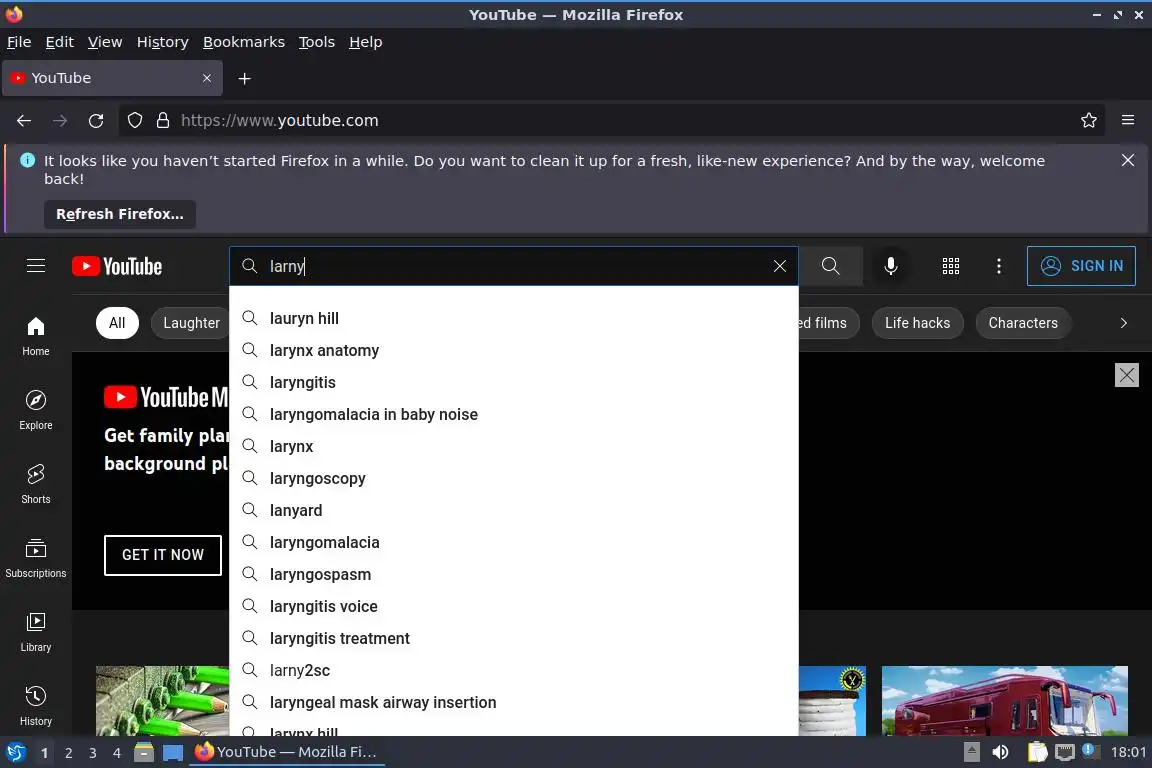Open the YouTube apps grid
1152x768 pixels.
click(x=951, y=266)
